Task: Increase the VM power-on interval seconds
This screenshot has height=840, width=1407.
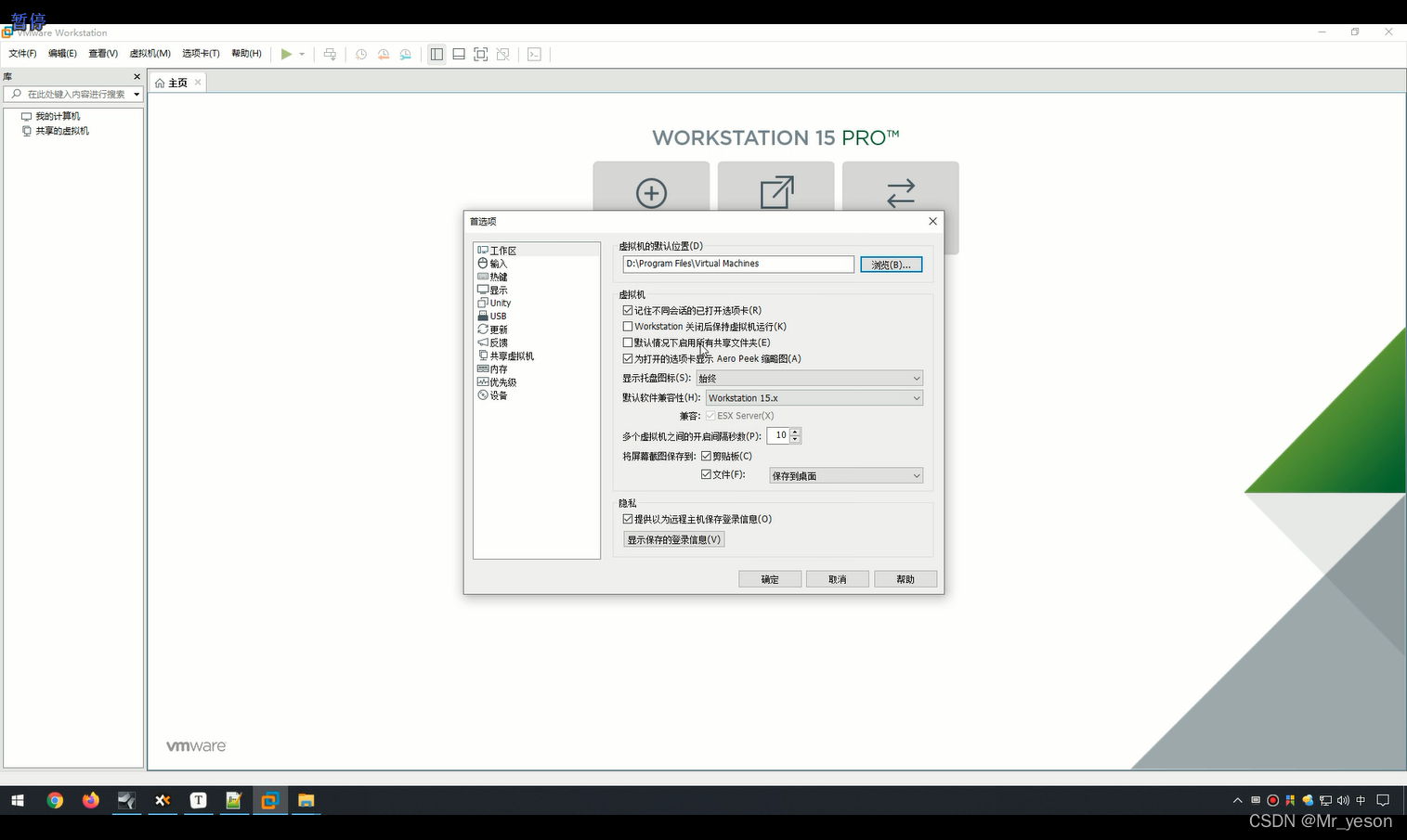Action: click(796, 432)
